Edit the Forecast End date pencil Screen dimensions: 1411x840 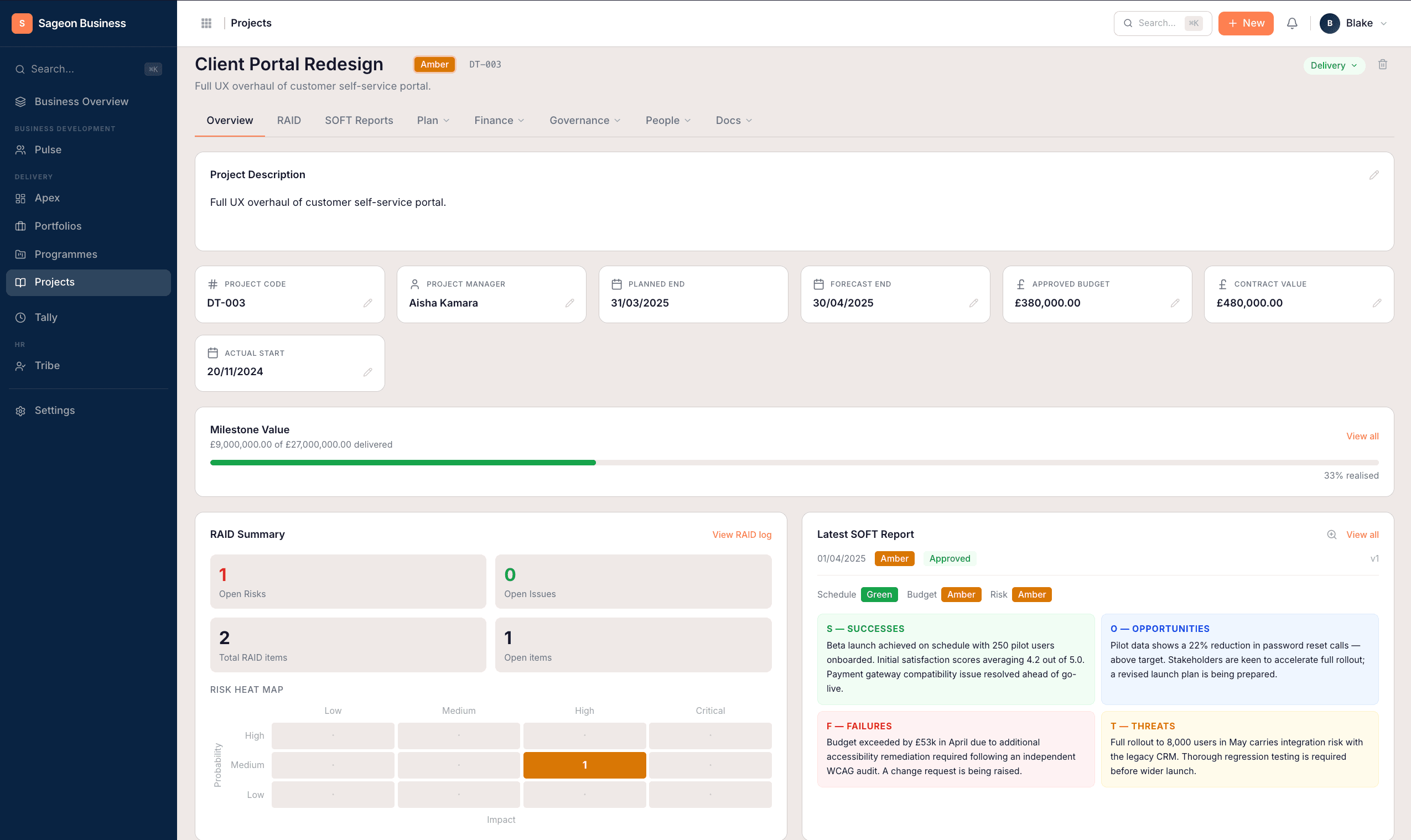pos(973,303)
